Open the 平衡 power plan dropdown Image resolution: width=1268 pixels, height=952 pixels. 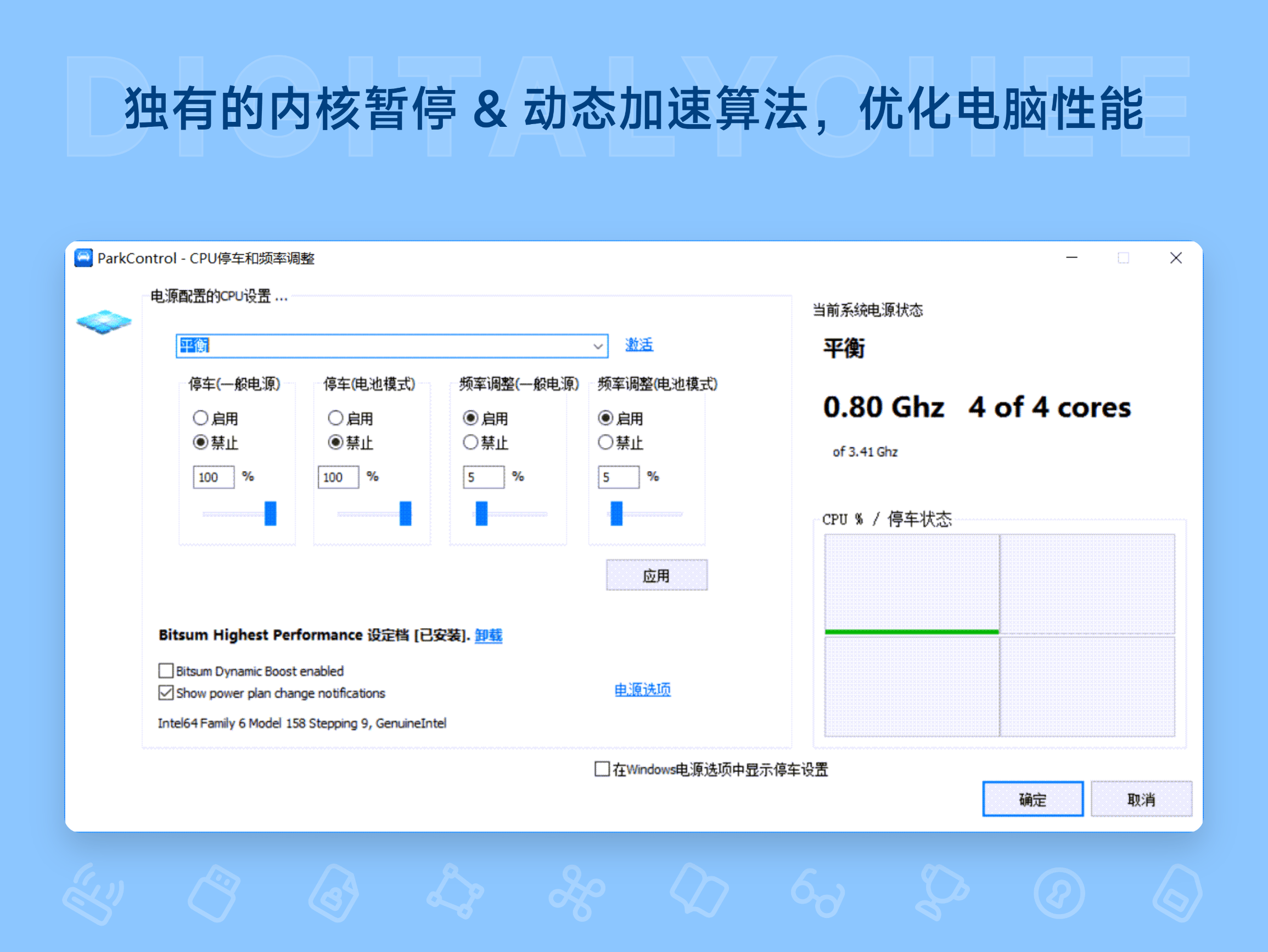[598, 346]
